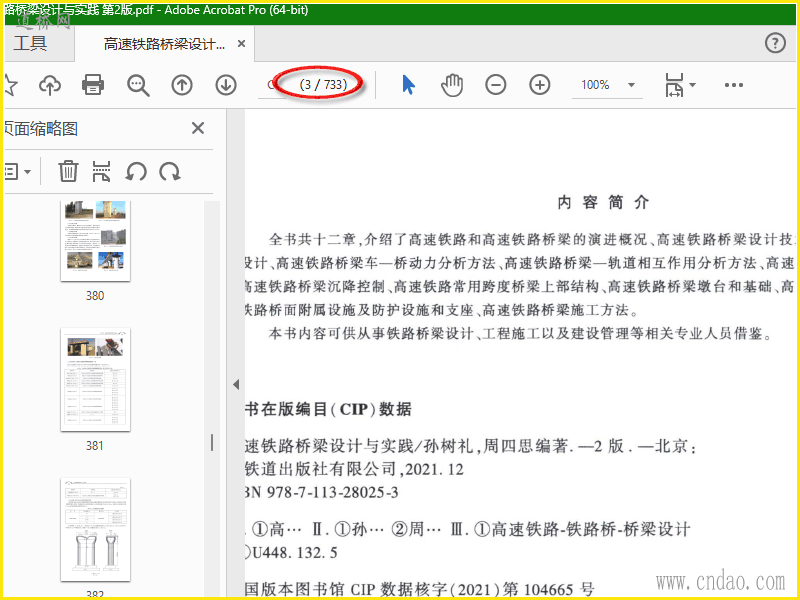Click the print pages icon in thumbnails toolbar
Viewport: 800px width, 600px height.
coord(102,171)
